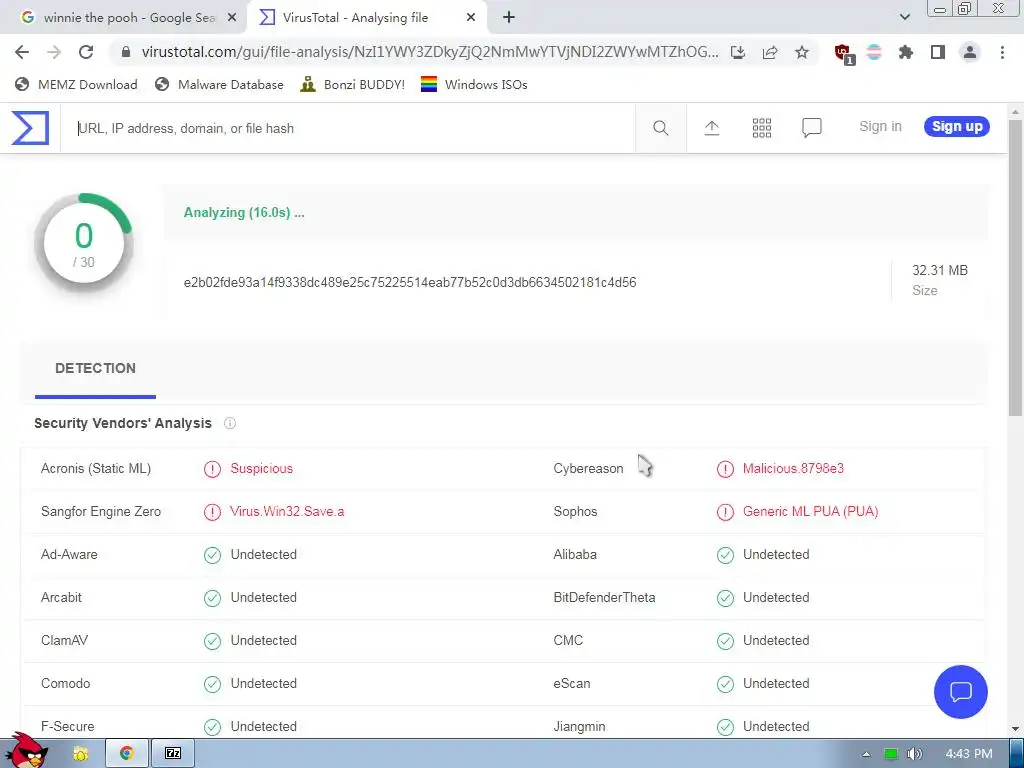Click the Sign up button
The width and height of the screenshot is (1024, 768).
957,127
